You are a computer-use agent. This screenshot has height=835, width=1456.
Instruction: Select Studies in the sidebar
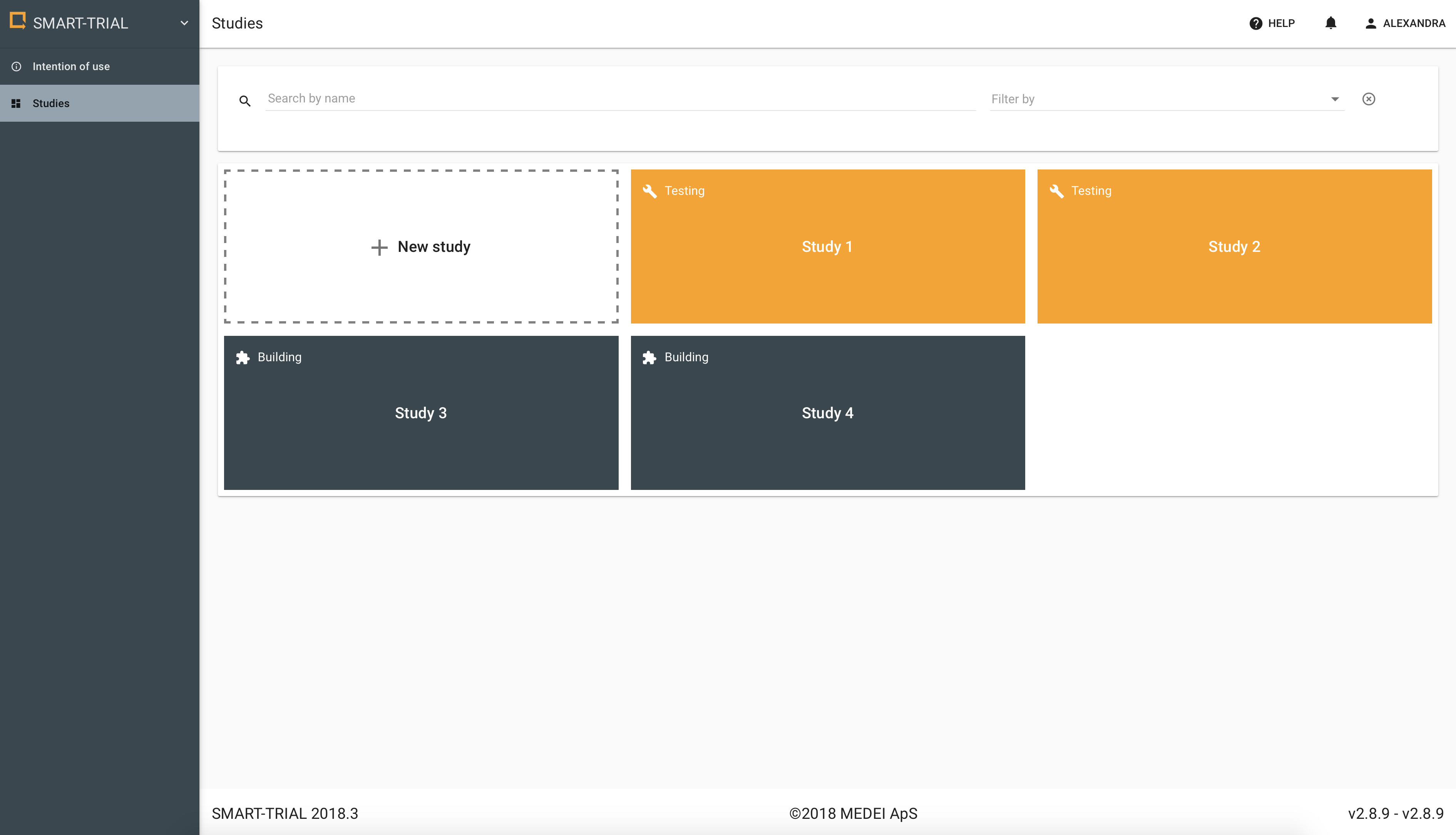pyautogui.click(x=51, y=103)
